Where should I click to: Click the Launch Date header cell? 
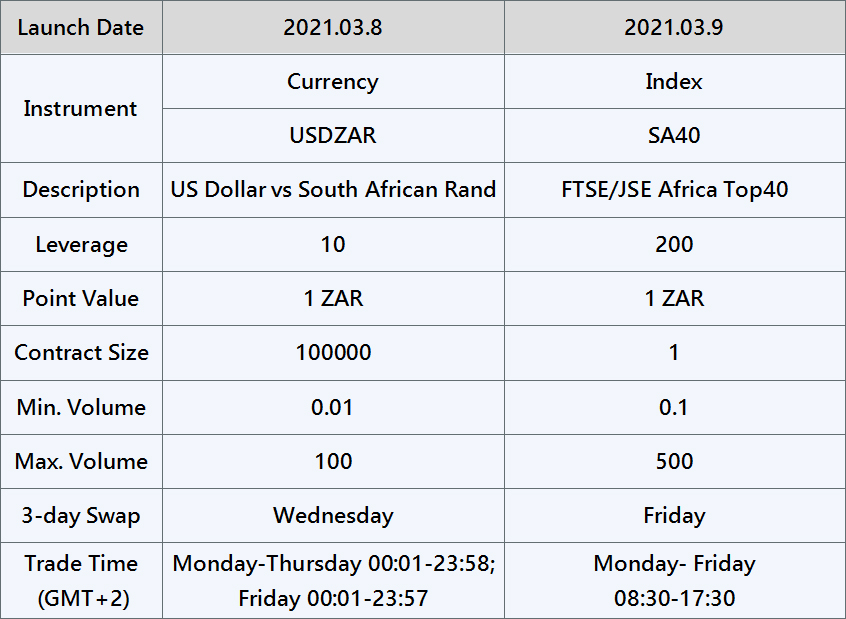click(81, 27)
